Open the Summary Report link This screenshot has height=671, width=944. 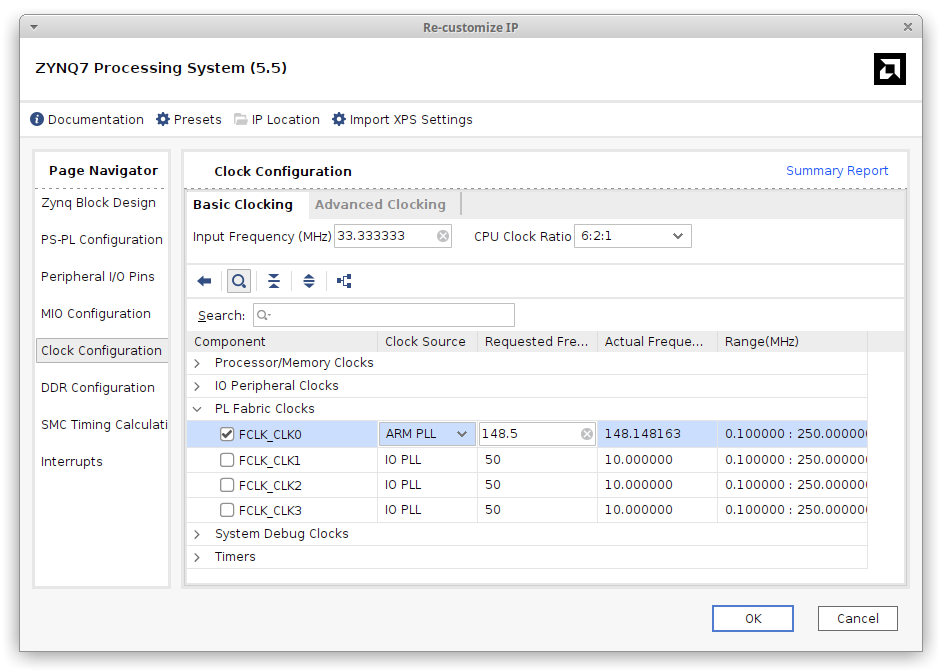[x=836, y=171]
